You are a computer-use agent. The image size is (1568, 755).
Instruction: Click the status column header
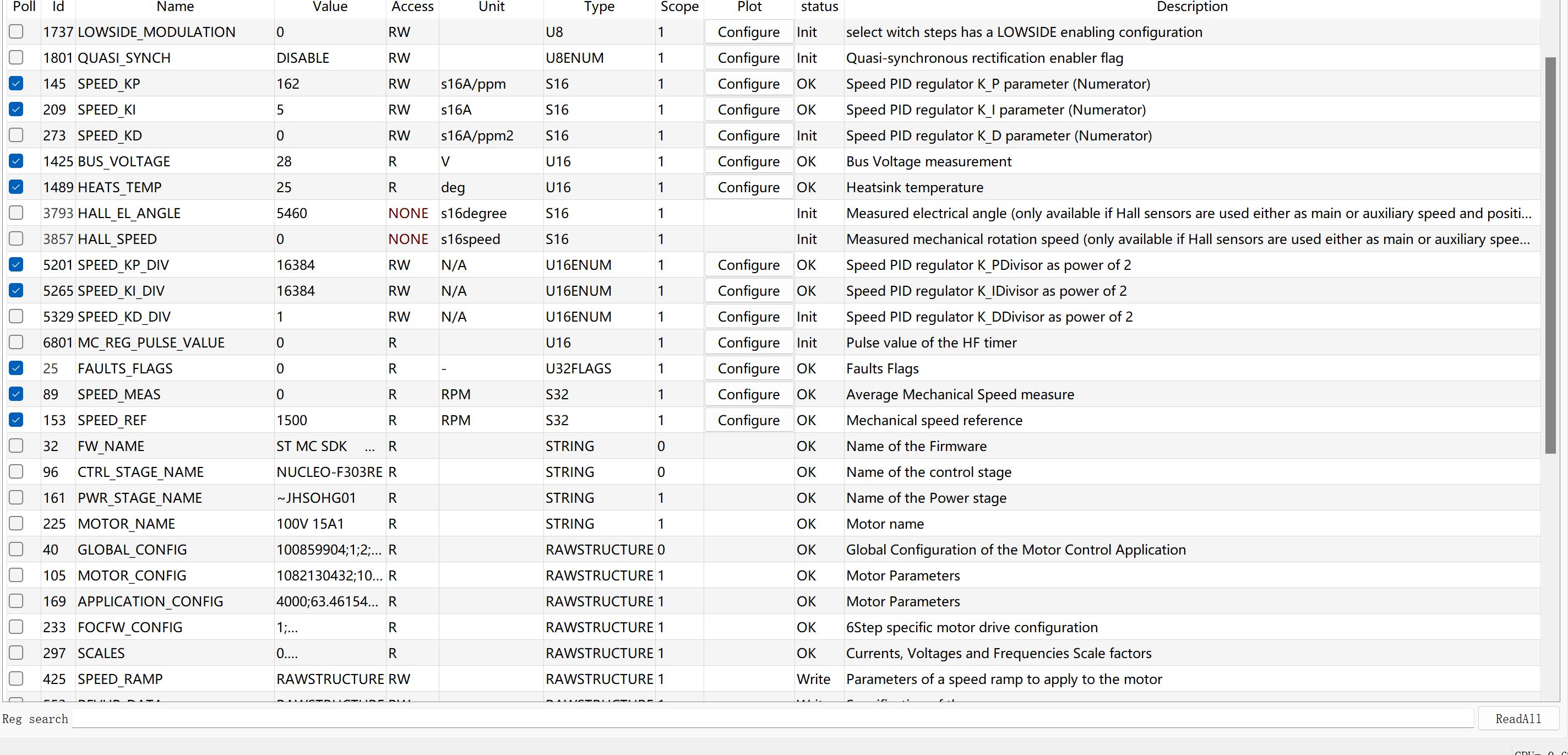point(819,7)
